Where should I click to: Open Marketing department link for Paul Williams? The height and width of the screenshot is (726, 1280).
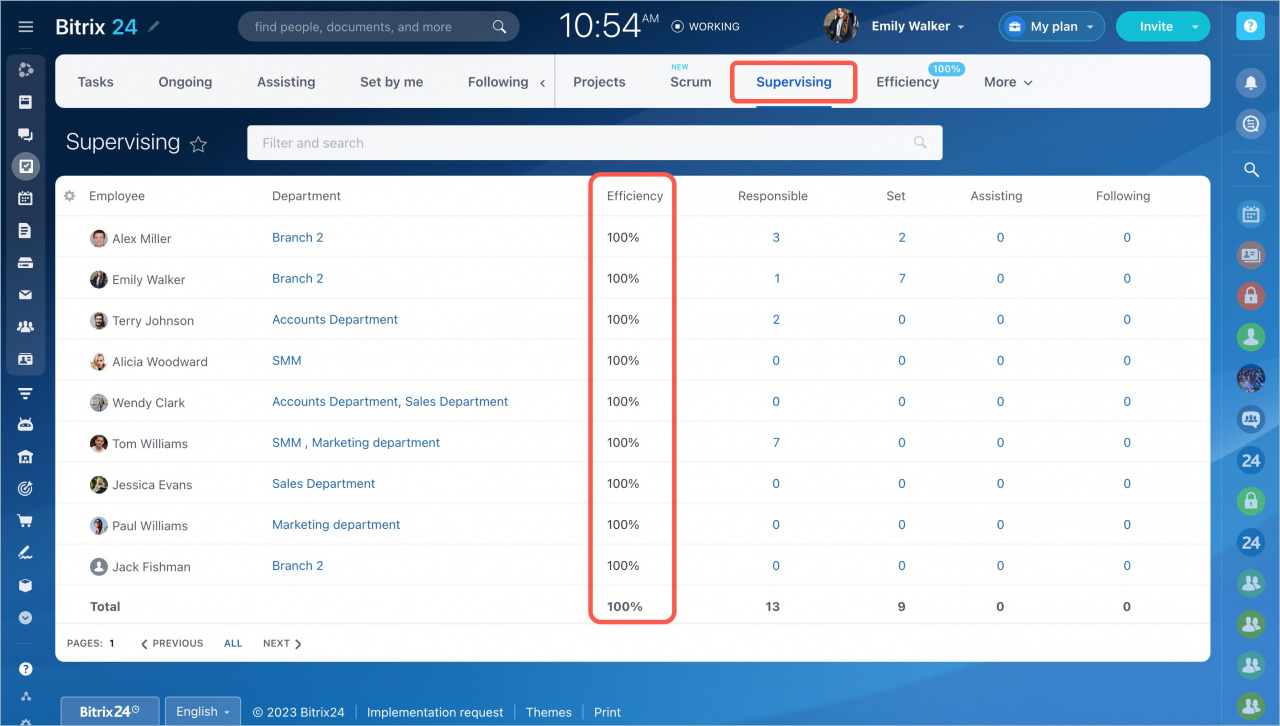point(336,525)
